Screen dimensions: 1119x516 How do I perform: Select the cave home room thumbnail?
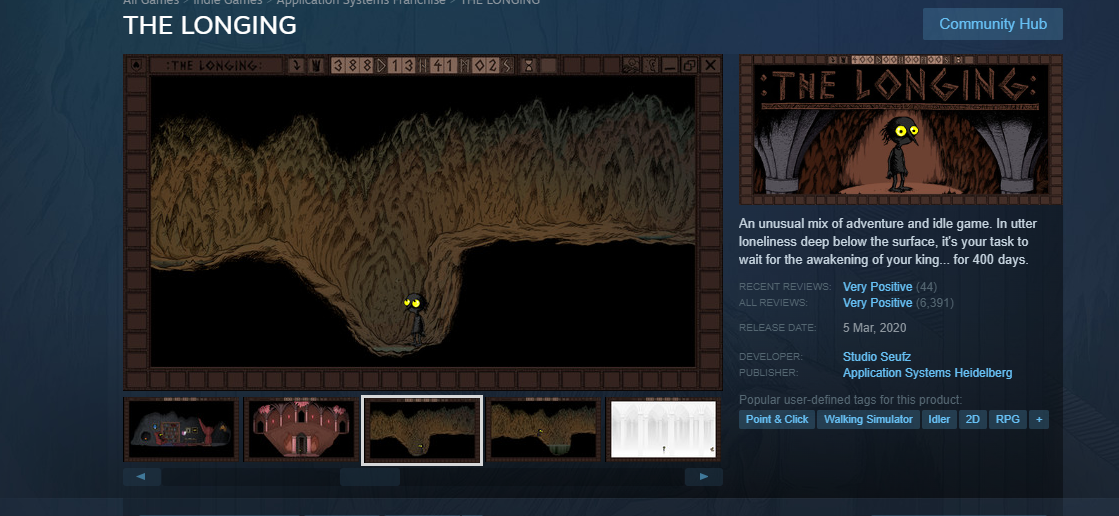(x=181, y=430)
